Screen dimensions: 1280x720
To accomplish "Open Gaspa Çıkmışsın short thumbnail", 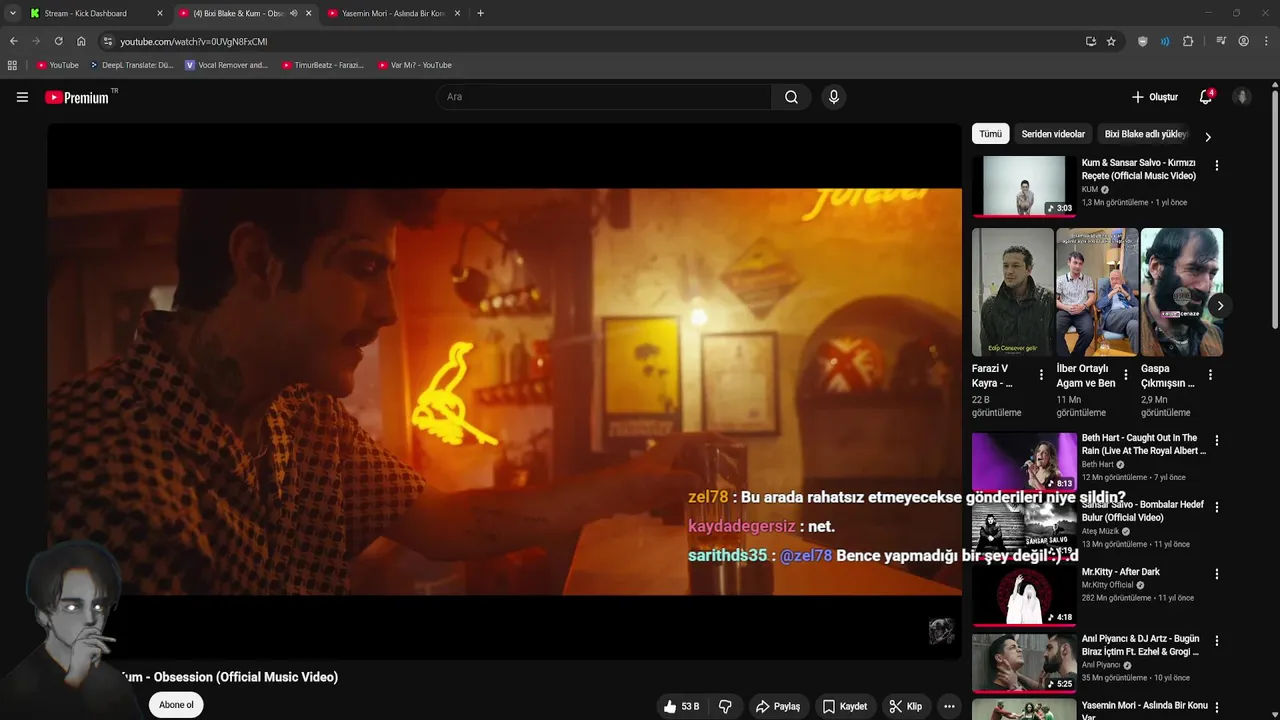I will (1182, 292).
